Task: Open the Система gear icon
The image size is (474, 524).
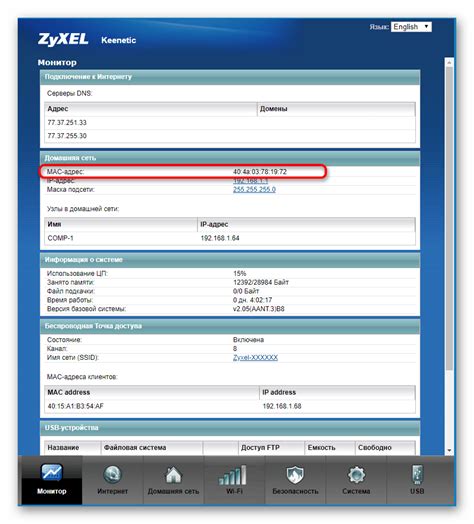Action: coord(356,475)
